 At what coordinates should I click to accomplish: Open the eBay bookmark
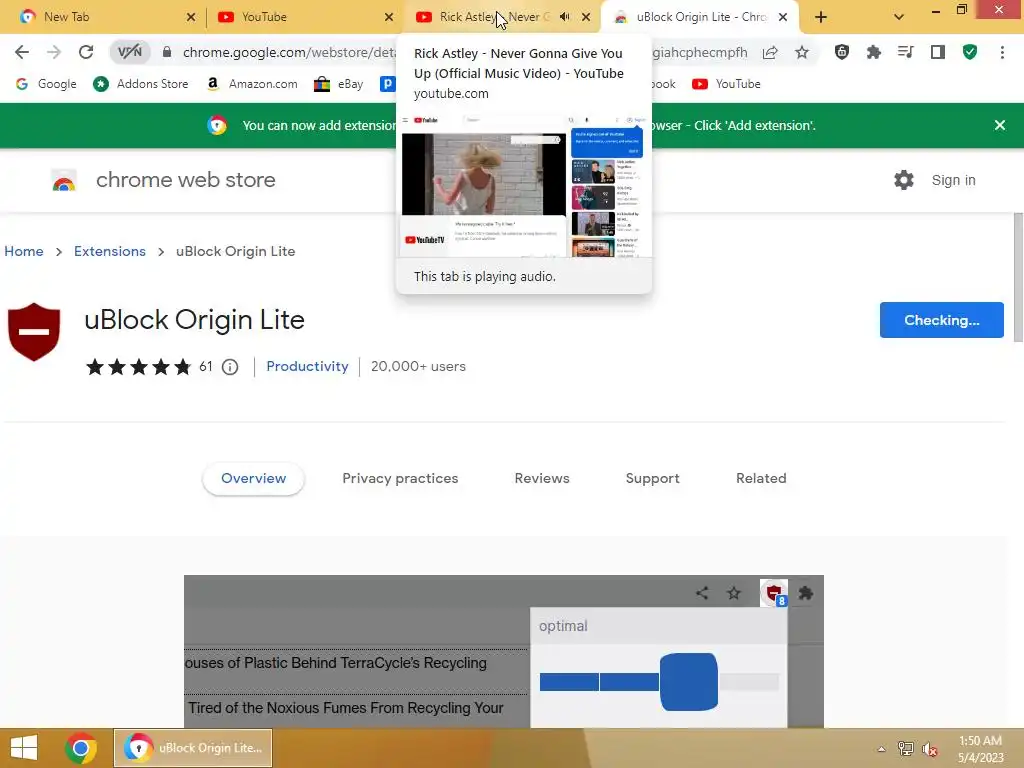point(338,84)
